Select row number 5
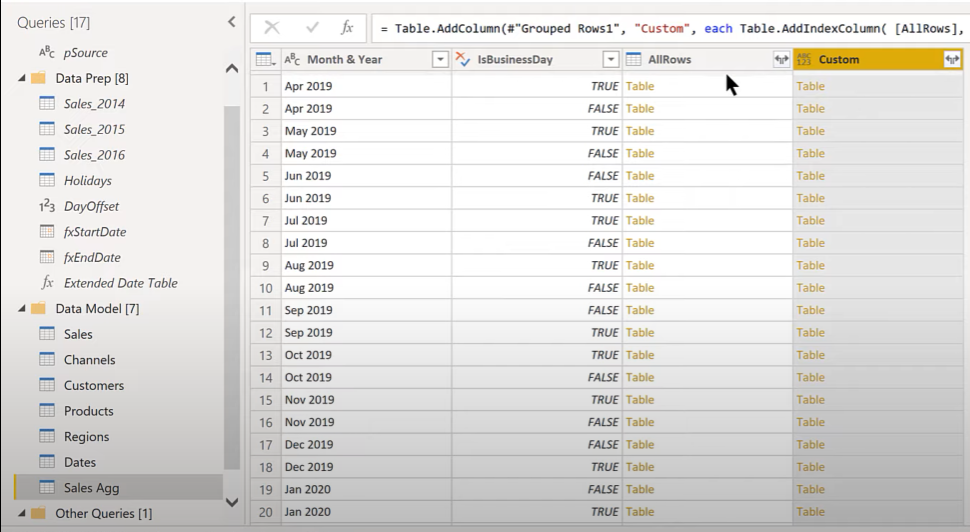Viewport: 970px width, 532px height. [266, 176]
